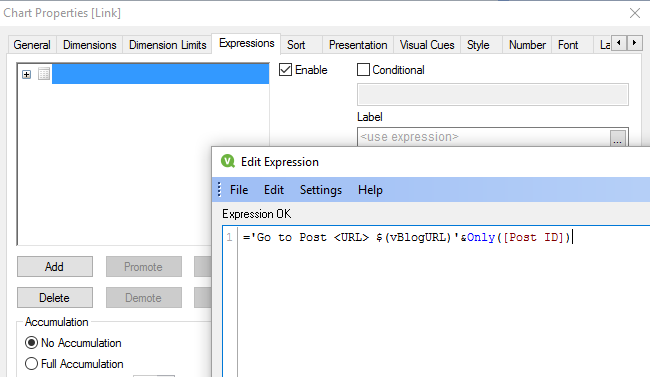Open the Number tab
650x377 pixels.
(x=527, y=45)
